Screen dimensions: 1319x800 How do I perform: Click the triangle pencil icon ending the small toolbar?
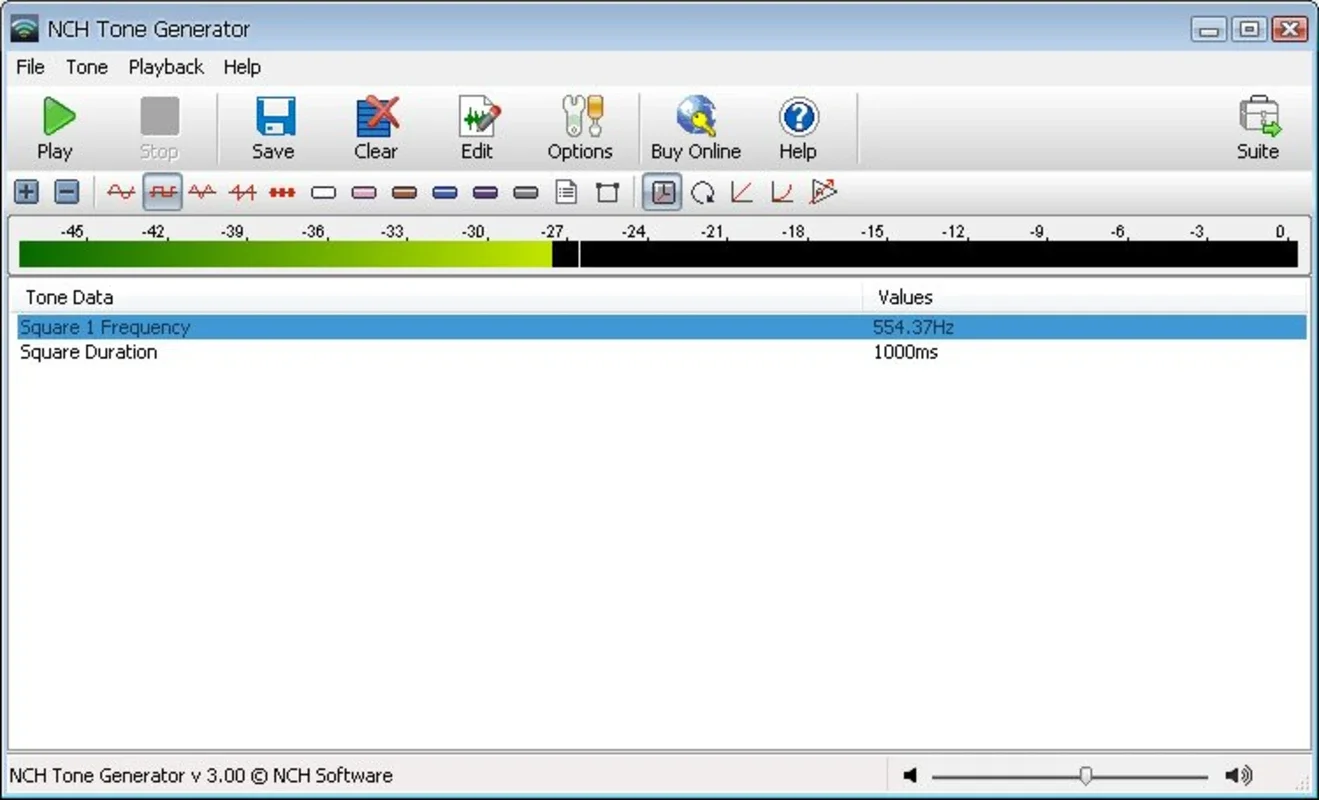(823, 192)
